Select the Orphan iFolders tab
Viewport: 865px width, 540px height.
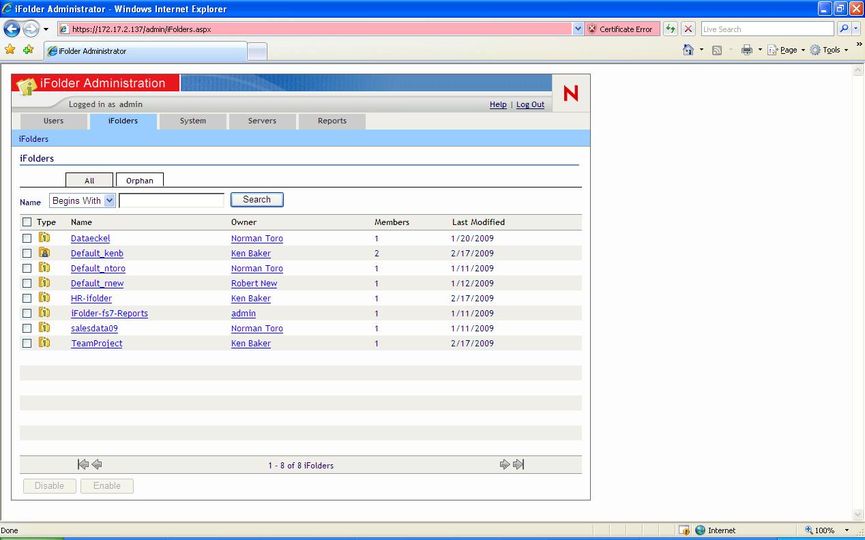click(140, 180)
